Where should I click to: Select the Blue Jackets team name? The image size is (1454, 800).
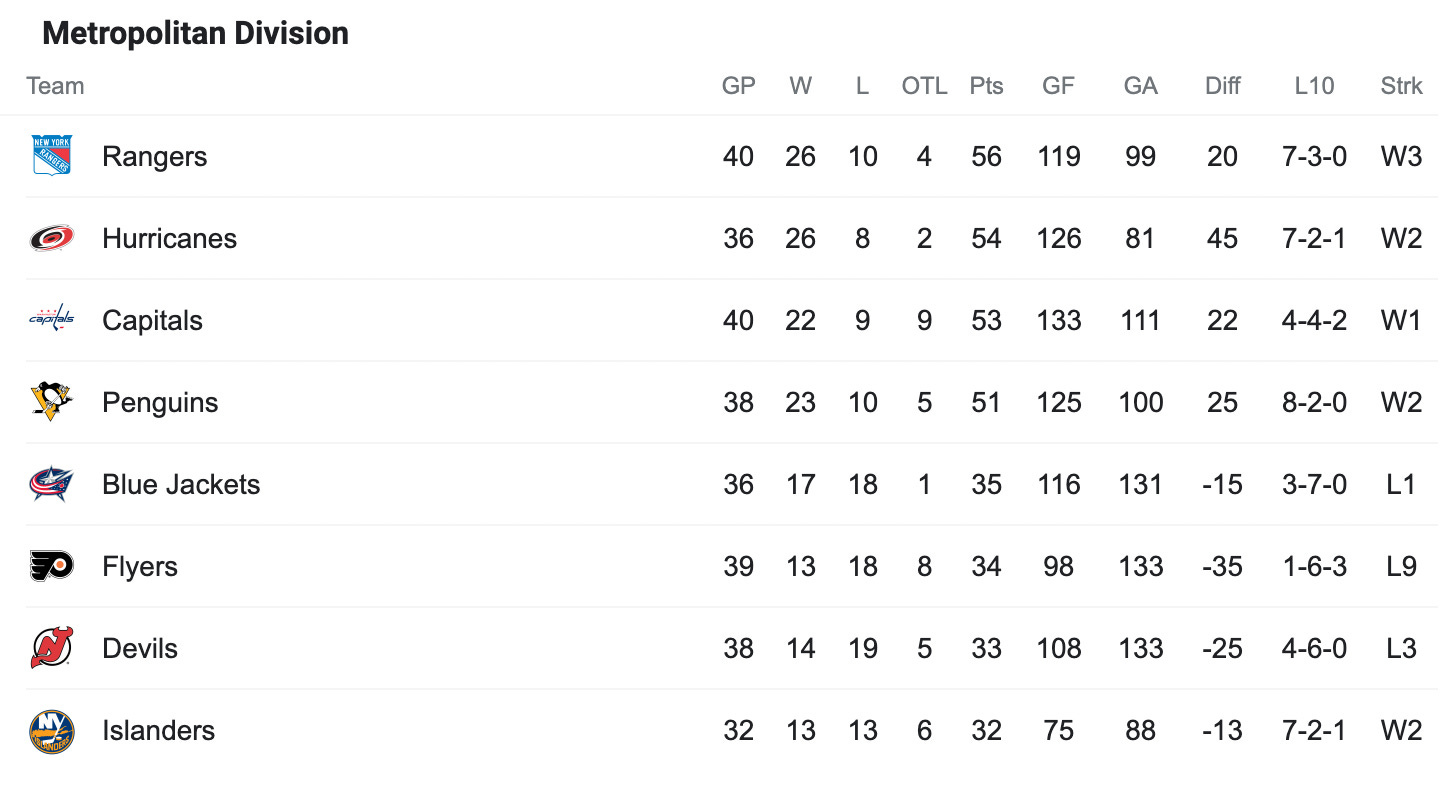click(x=181, y=484)
